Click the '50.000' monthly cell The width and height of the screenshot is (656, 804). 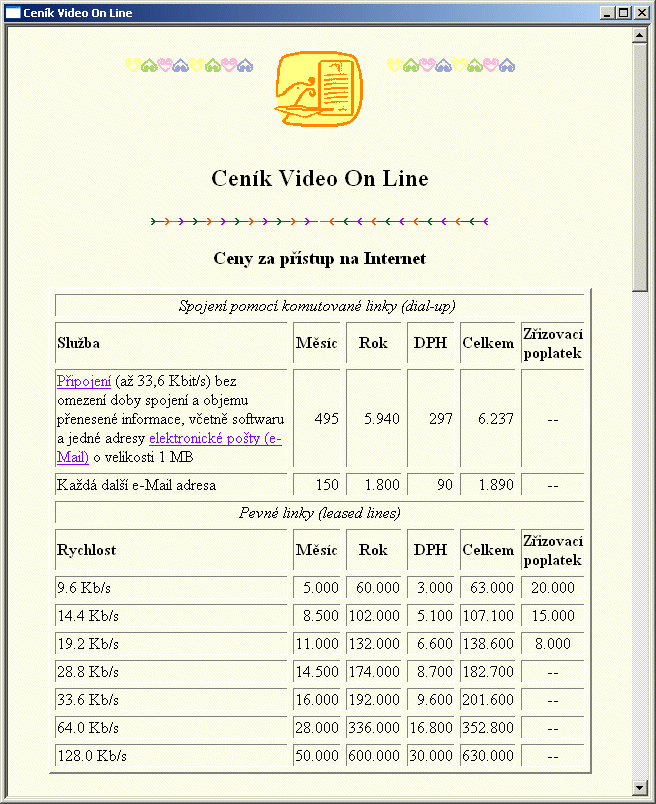[x=317, y=756]
